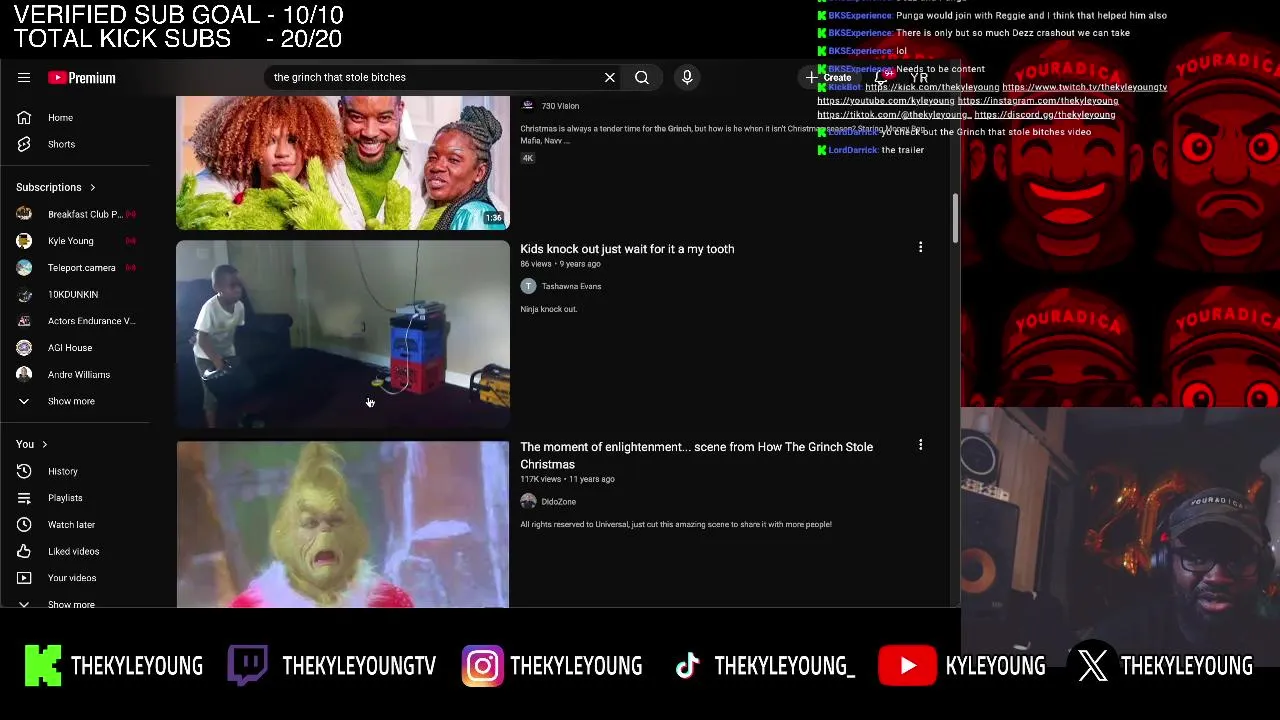Click the Tashawna Evans channel avatar

pyautogui.click(x=528, y=286)
